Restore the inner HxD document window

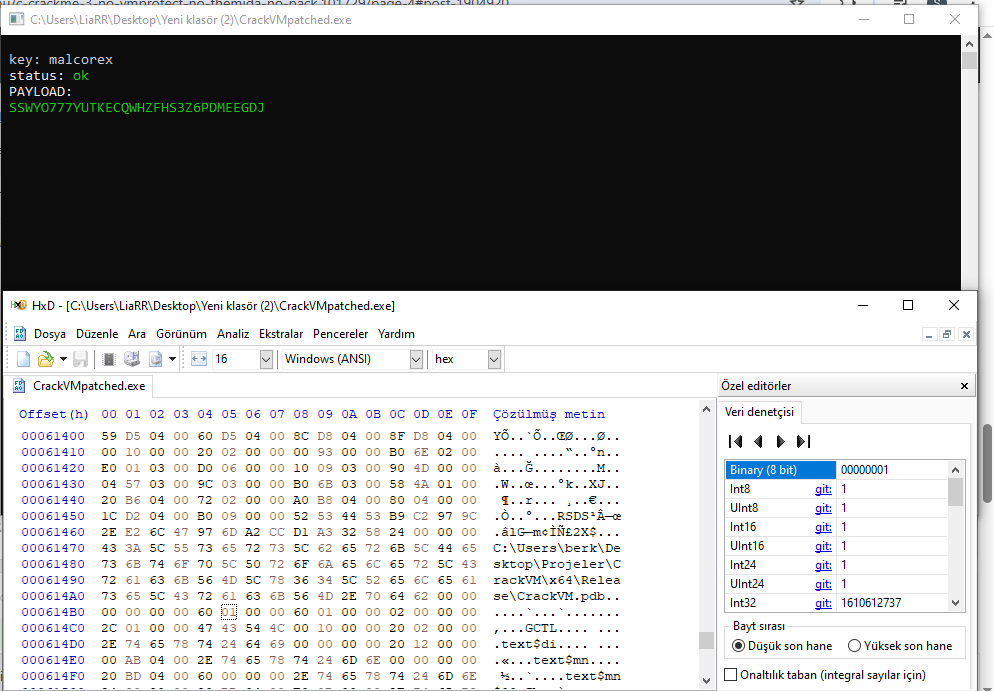point(947,334)
